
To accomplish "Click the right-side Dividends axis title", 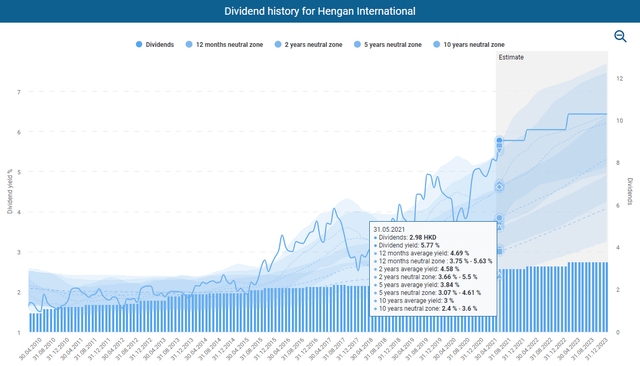I will tap(630, 191).
